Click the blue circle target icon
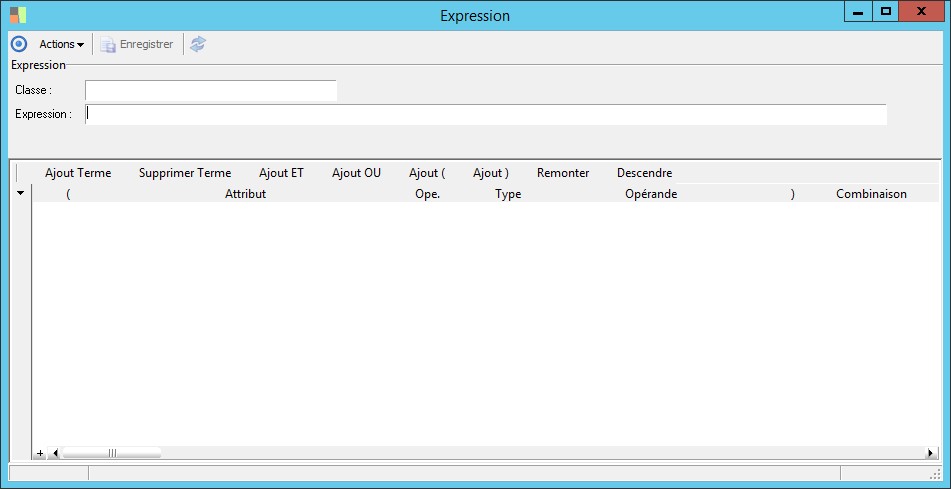951x489 pixels. 19,44
